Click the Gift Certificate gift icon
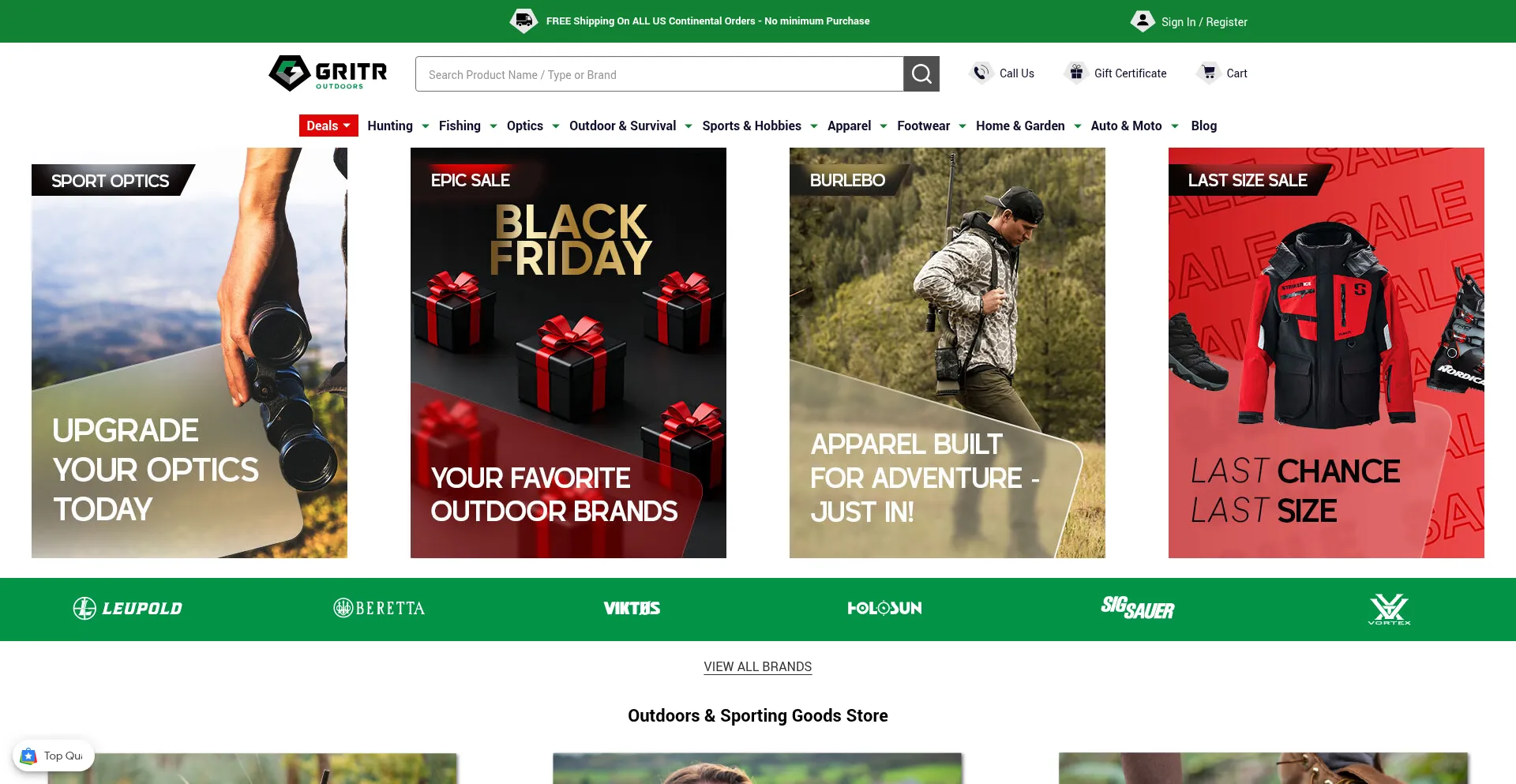1516x784 pixels. (x=1076, y=73)
